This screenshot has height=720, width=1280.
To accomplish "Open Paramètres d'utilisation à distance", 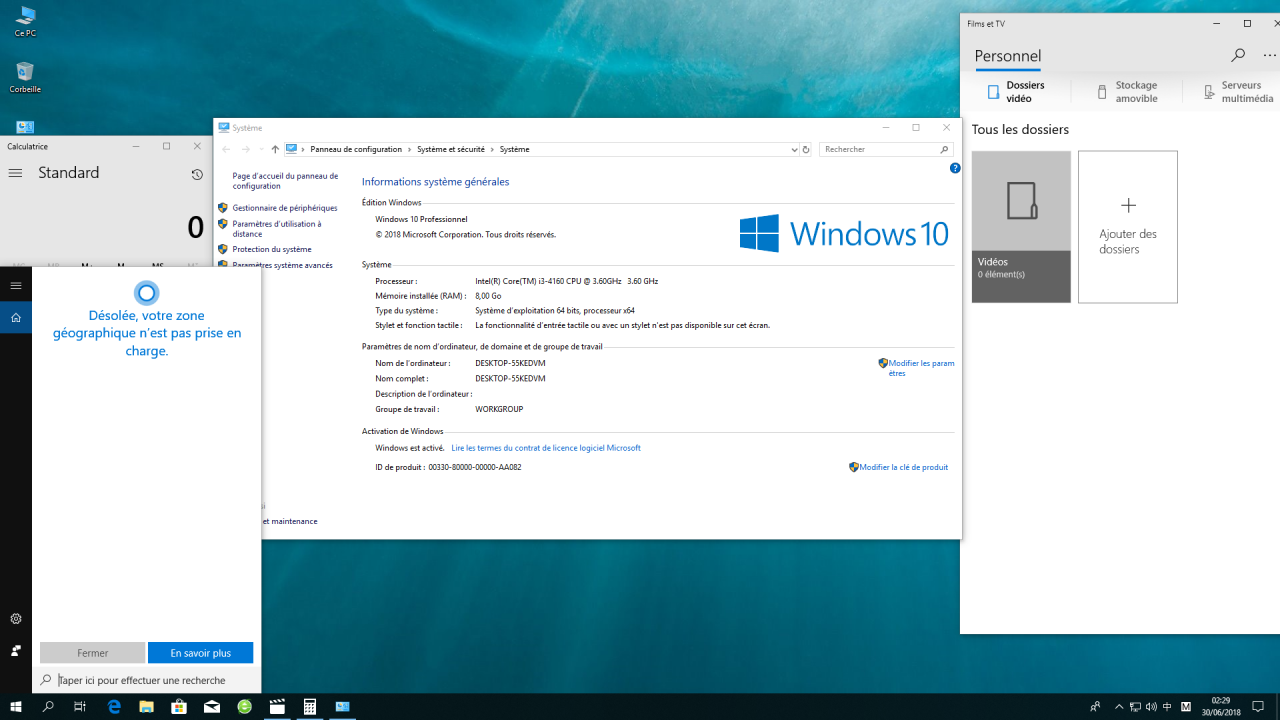I will 277,229.
